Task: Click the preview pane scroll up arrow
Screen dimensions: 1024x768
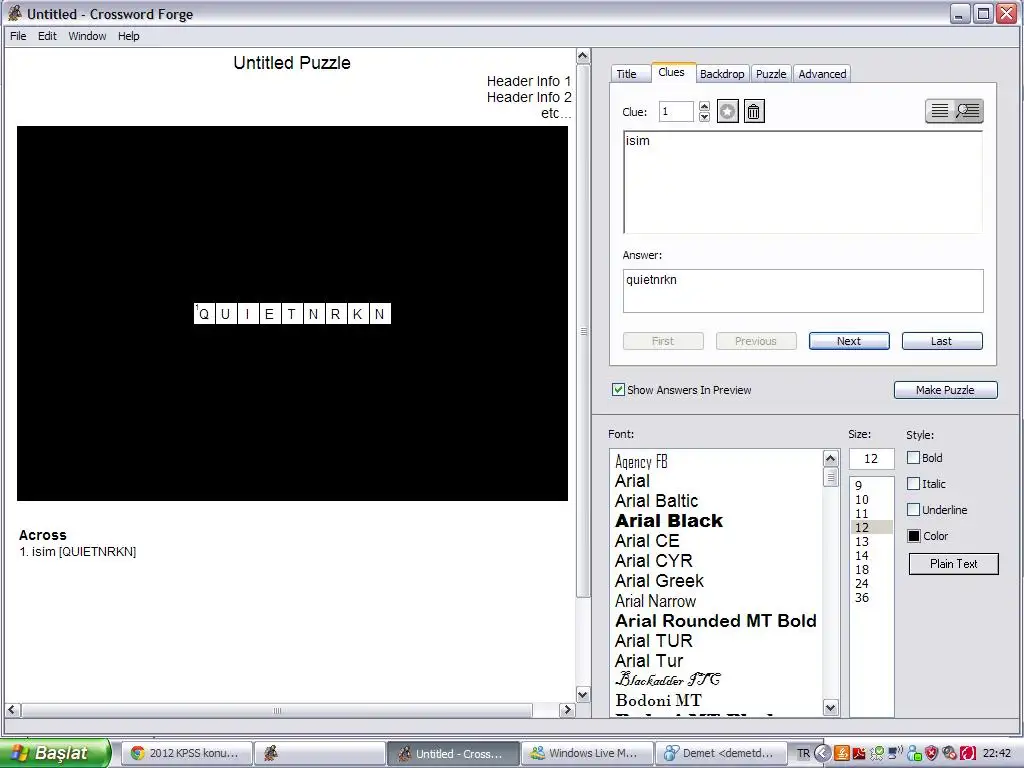Action: [583, 56]
